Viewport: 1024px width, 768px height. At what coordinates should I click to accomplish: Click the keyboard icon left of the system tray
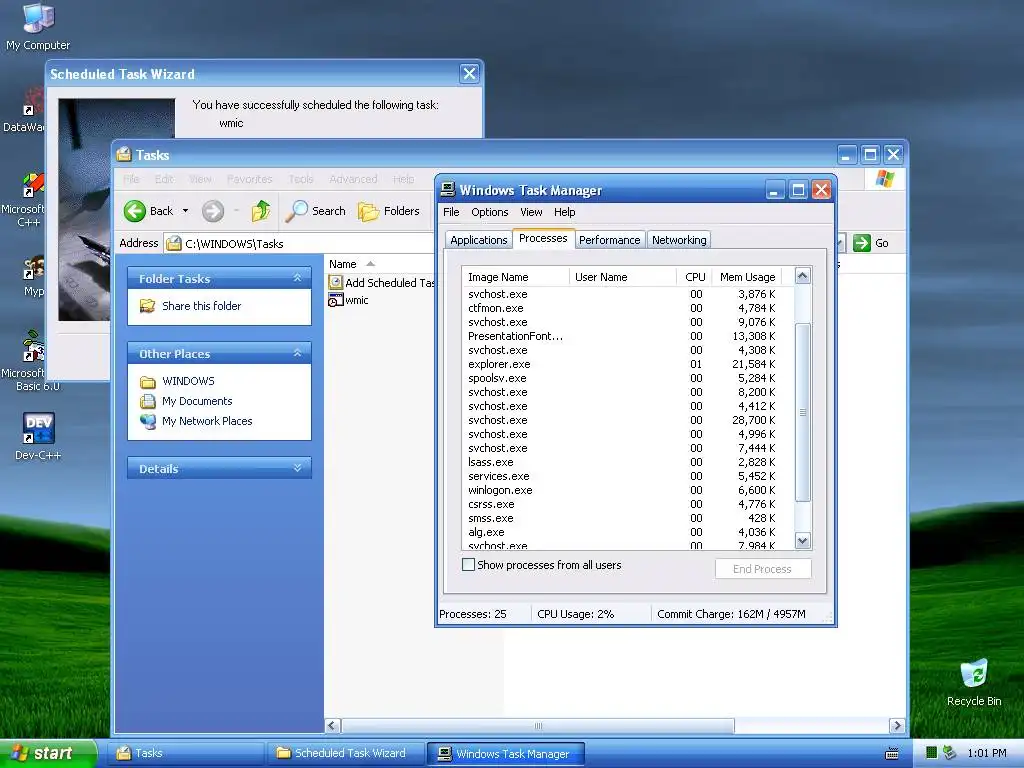(x=891, y=753)
